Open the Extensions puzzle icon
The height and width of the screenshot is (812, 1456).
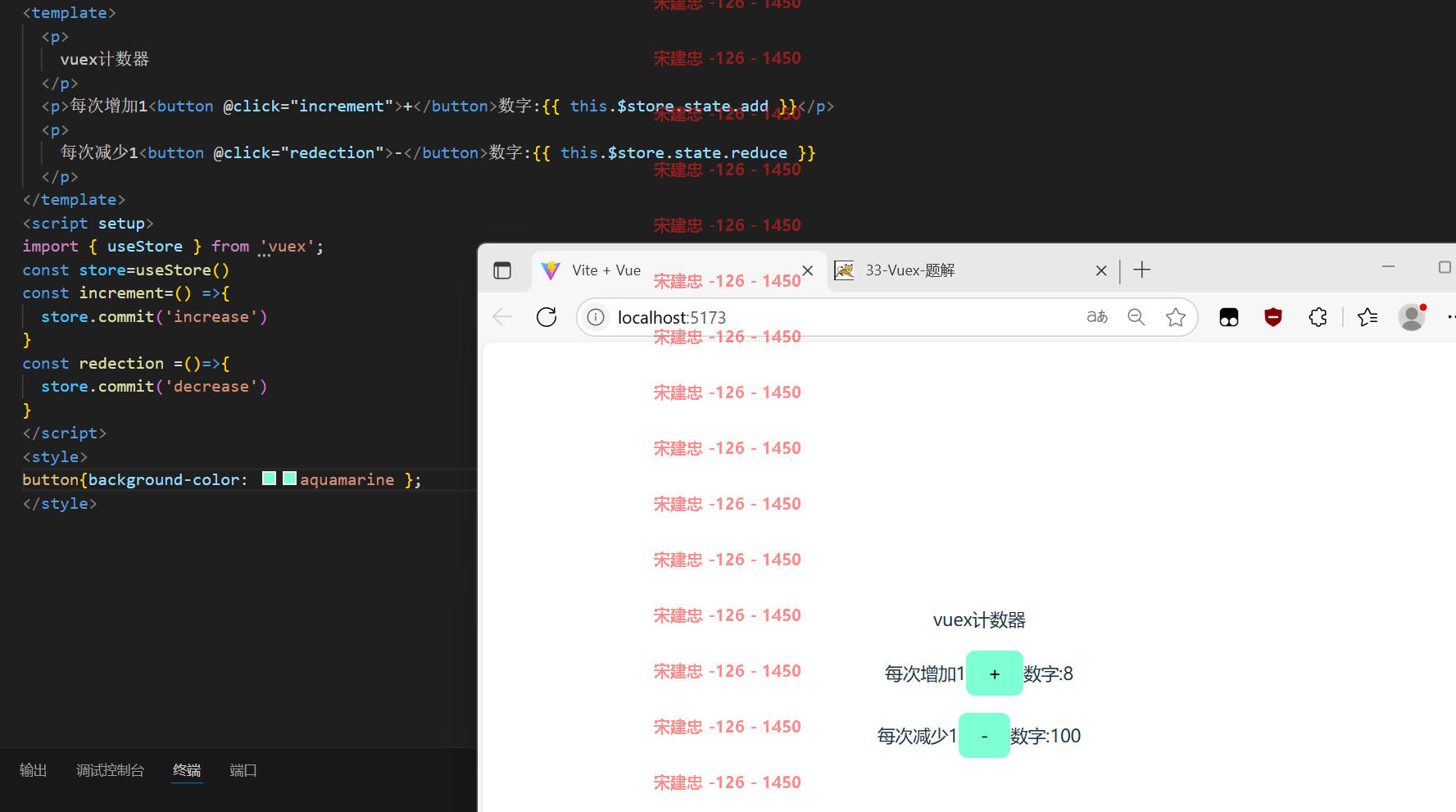click(1318, 317)
